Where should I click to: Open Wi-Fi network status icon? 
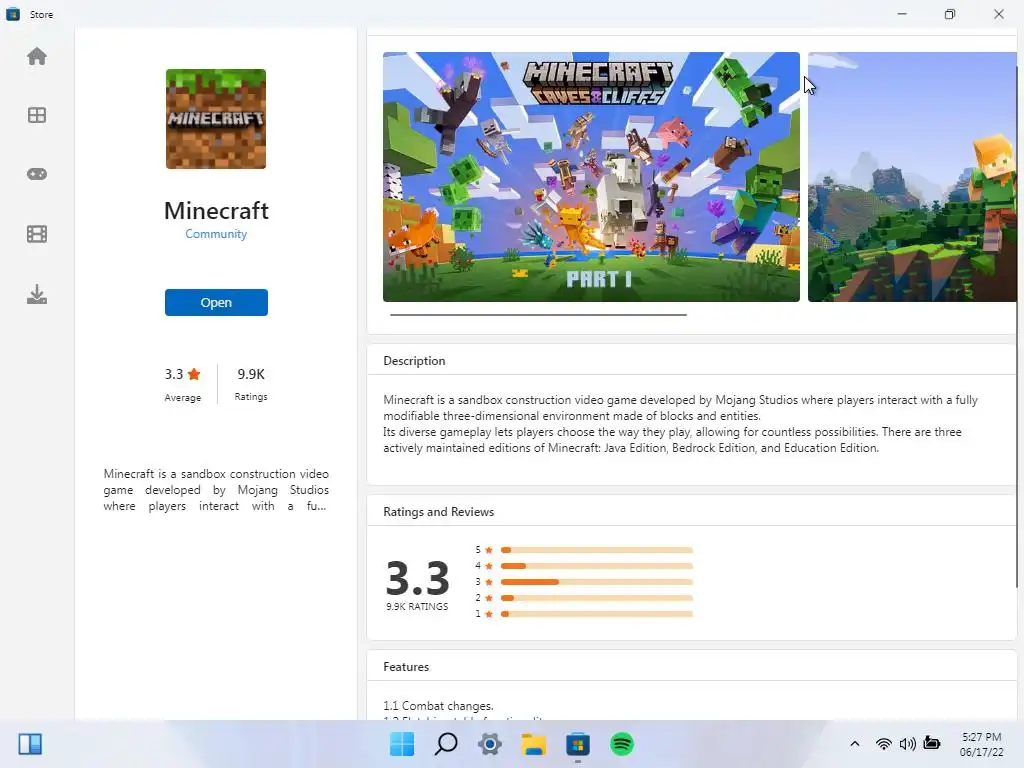[884, 744]
